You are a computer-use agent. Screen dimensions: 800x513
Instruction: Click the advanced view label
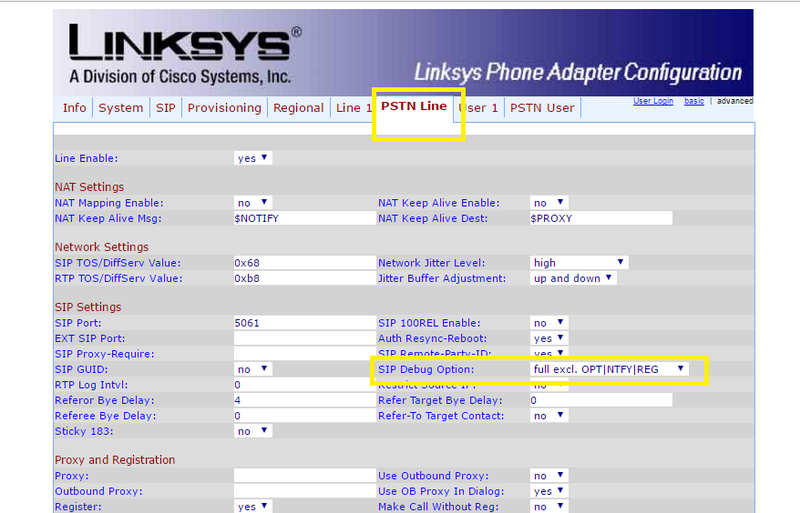(x=735, y=101)
